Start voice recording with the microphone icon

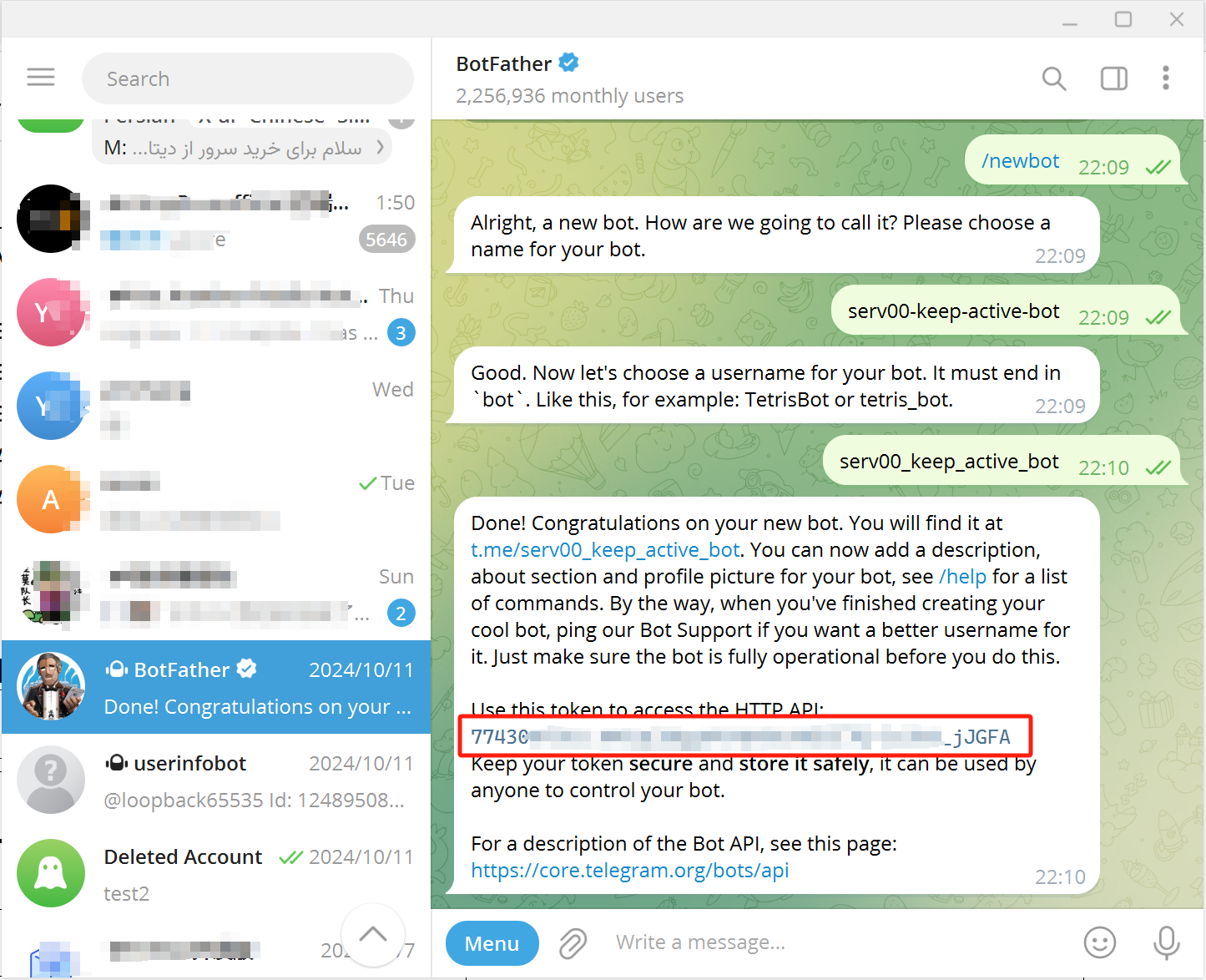click(x=1167, y=942)
